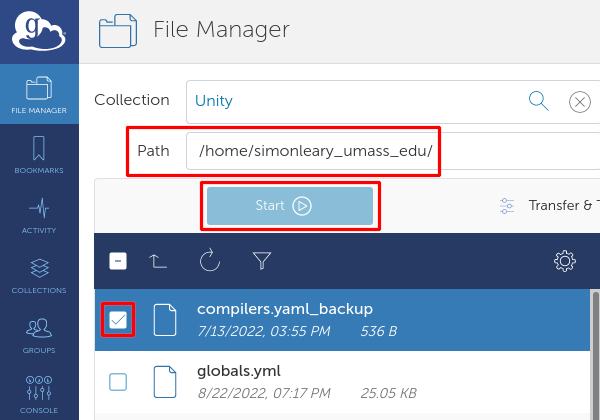This screenshot has width=600, height=420.
Task: Click the search magnifier in Collection field
Action: tap(539, 100)
